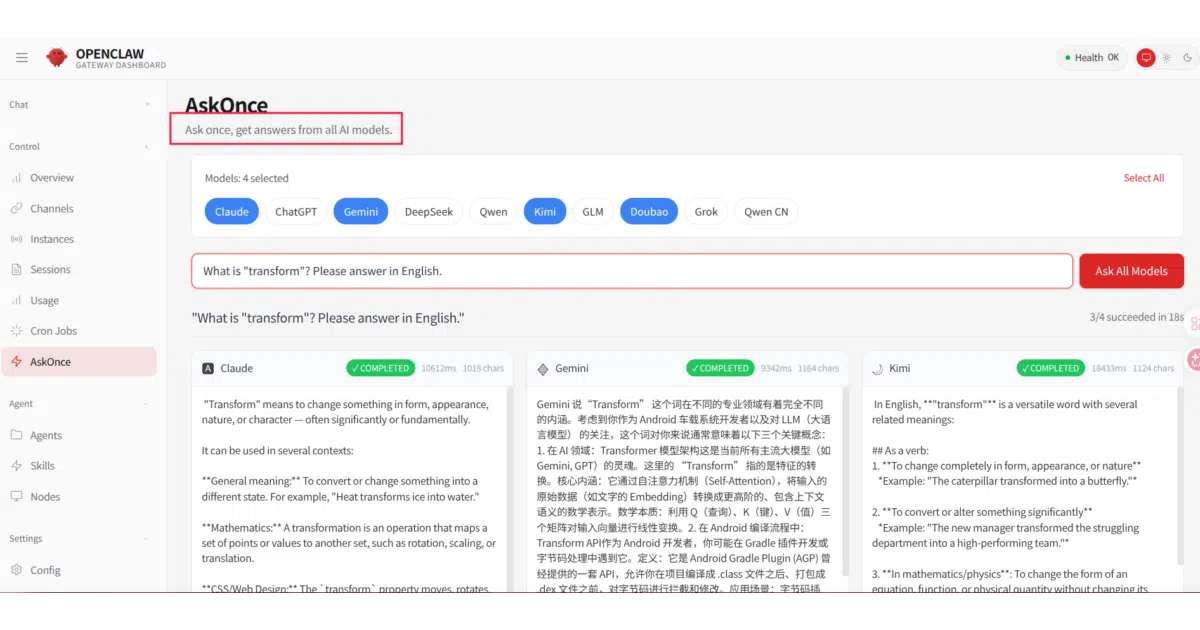Click the AskOnce lightning icon
The image size is (1200, 630).
[17, 362]
